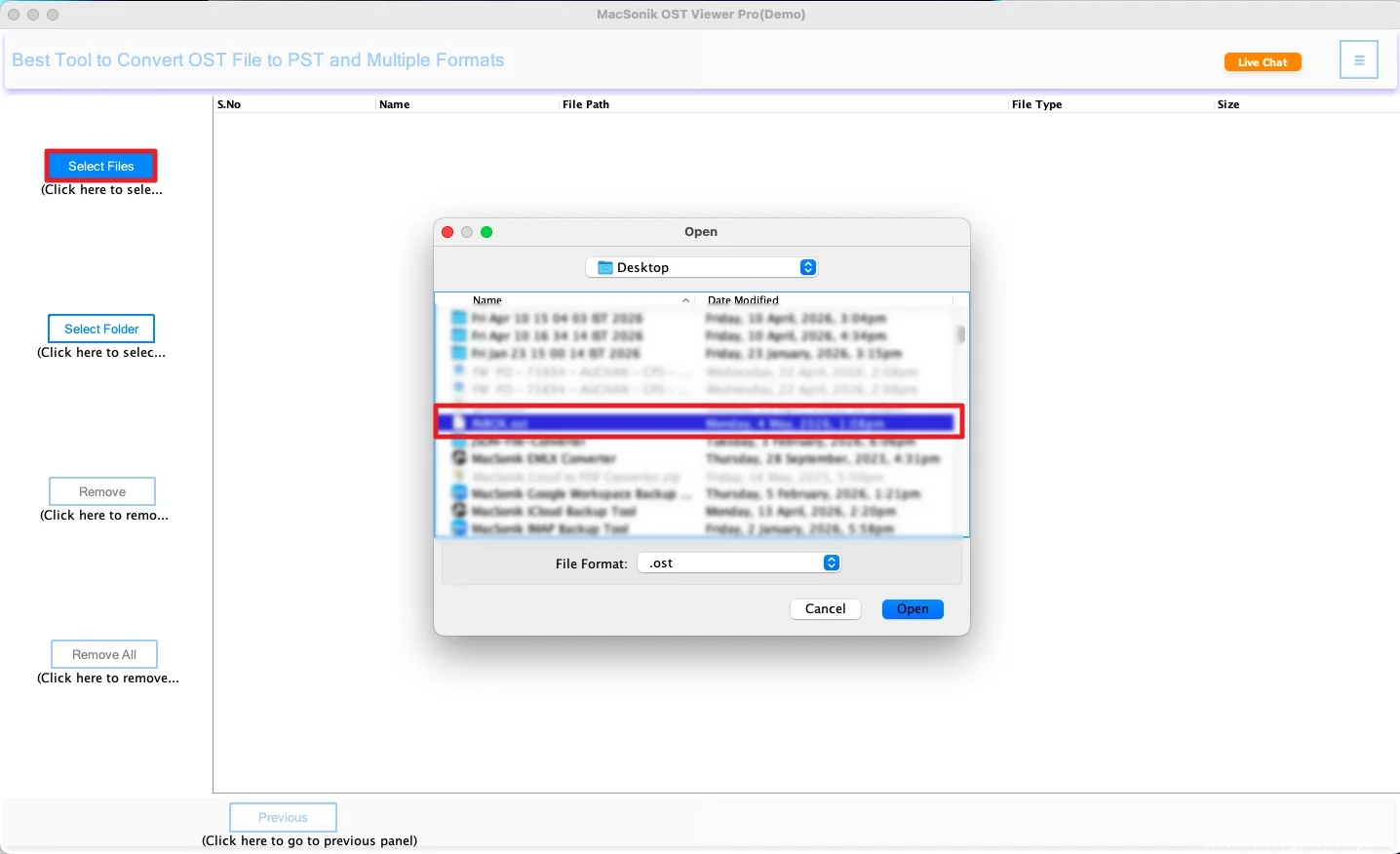1400x854 pixels.
Task: Click folder icon of Fri Apr 10 15 04 03
Action: click(459, 318)
